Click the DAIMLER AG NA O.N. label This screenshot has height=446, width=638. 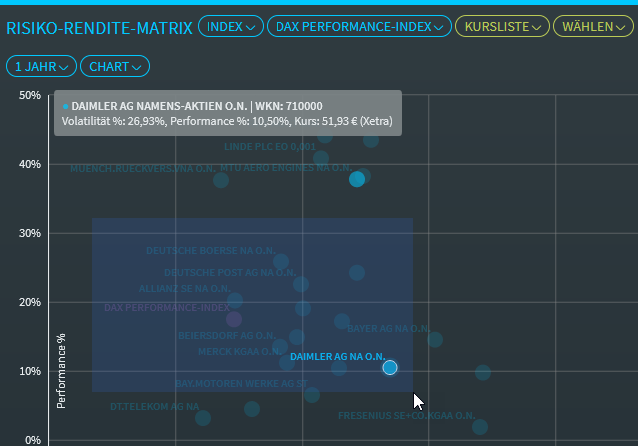[336, 357]
